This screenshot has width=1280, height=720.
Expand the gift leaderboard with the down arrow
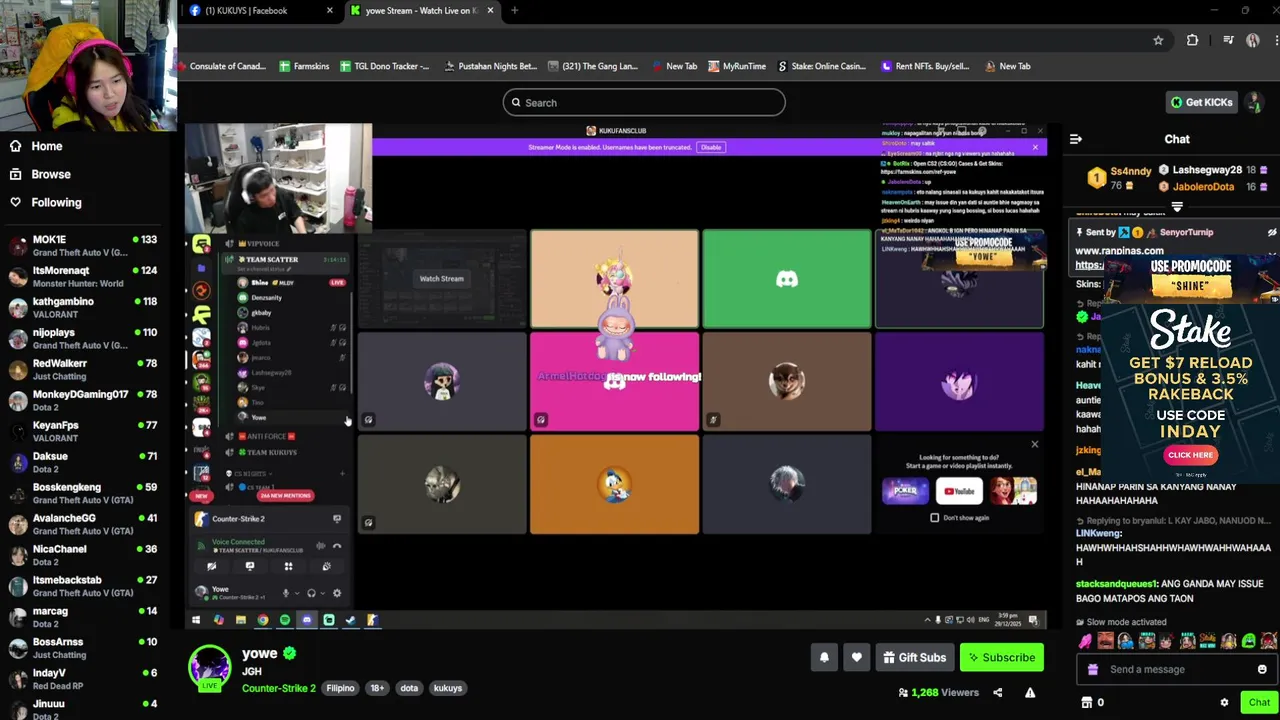(x=1177, y=207)
